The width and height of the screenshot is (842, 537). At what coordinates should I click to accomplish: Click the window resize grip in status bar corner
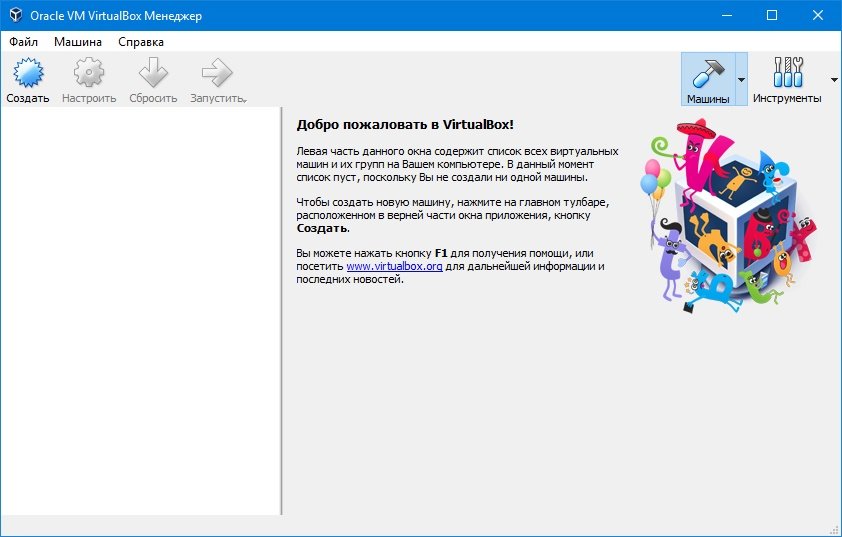point(836,529)
